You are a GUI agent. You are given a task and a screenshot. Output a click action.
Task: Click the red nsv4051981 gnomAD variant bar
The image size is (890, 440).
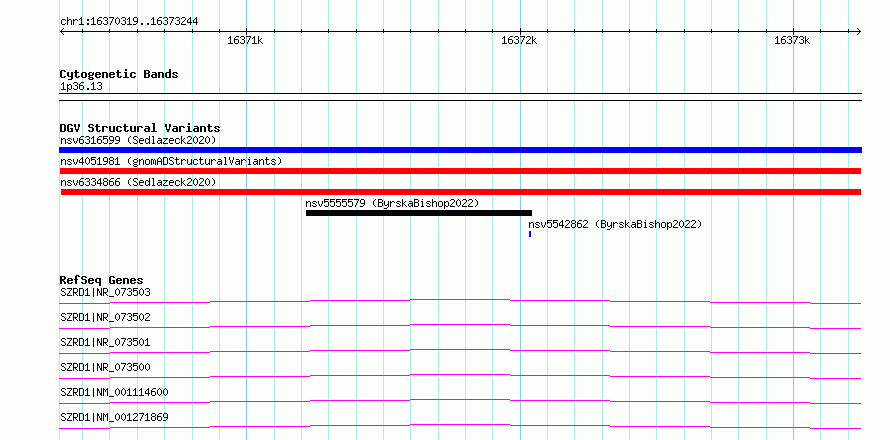tap(460, 171)
